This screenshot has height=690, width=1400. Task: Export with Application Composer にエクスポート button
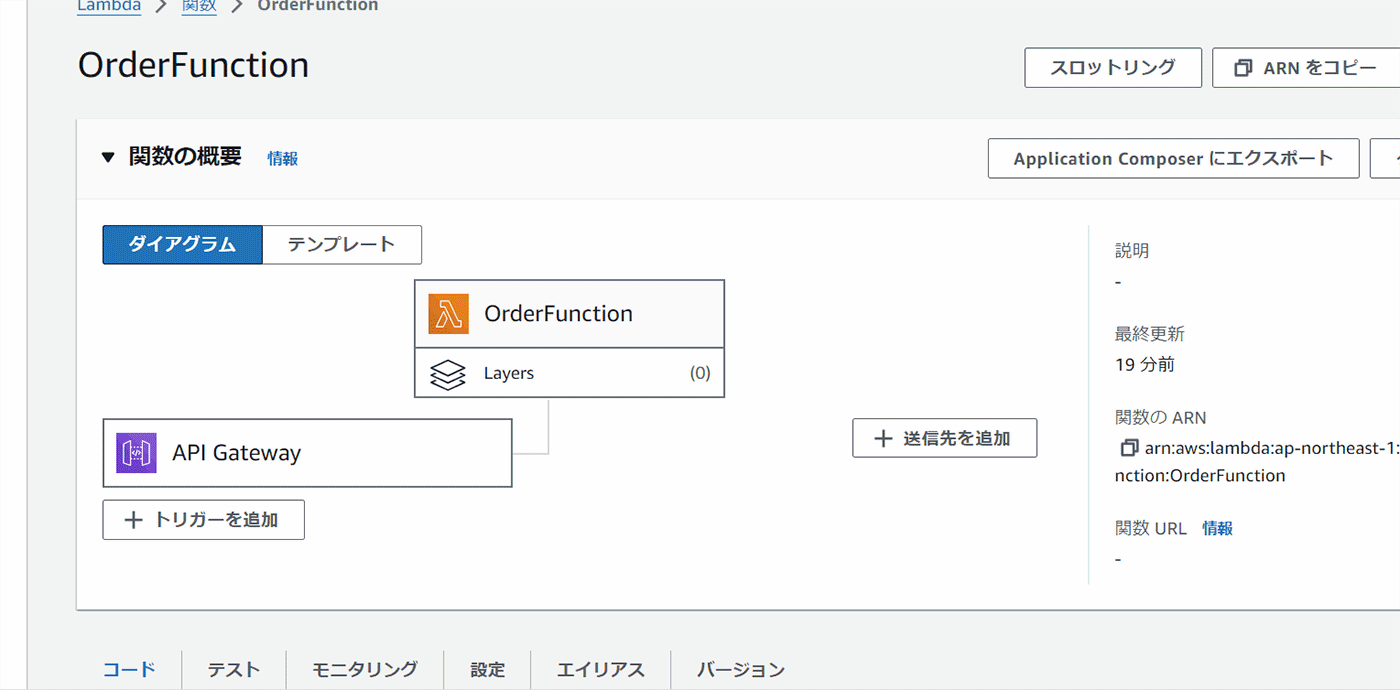click(1174, 159)
